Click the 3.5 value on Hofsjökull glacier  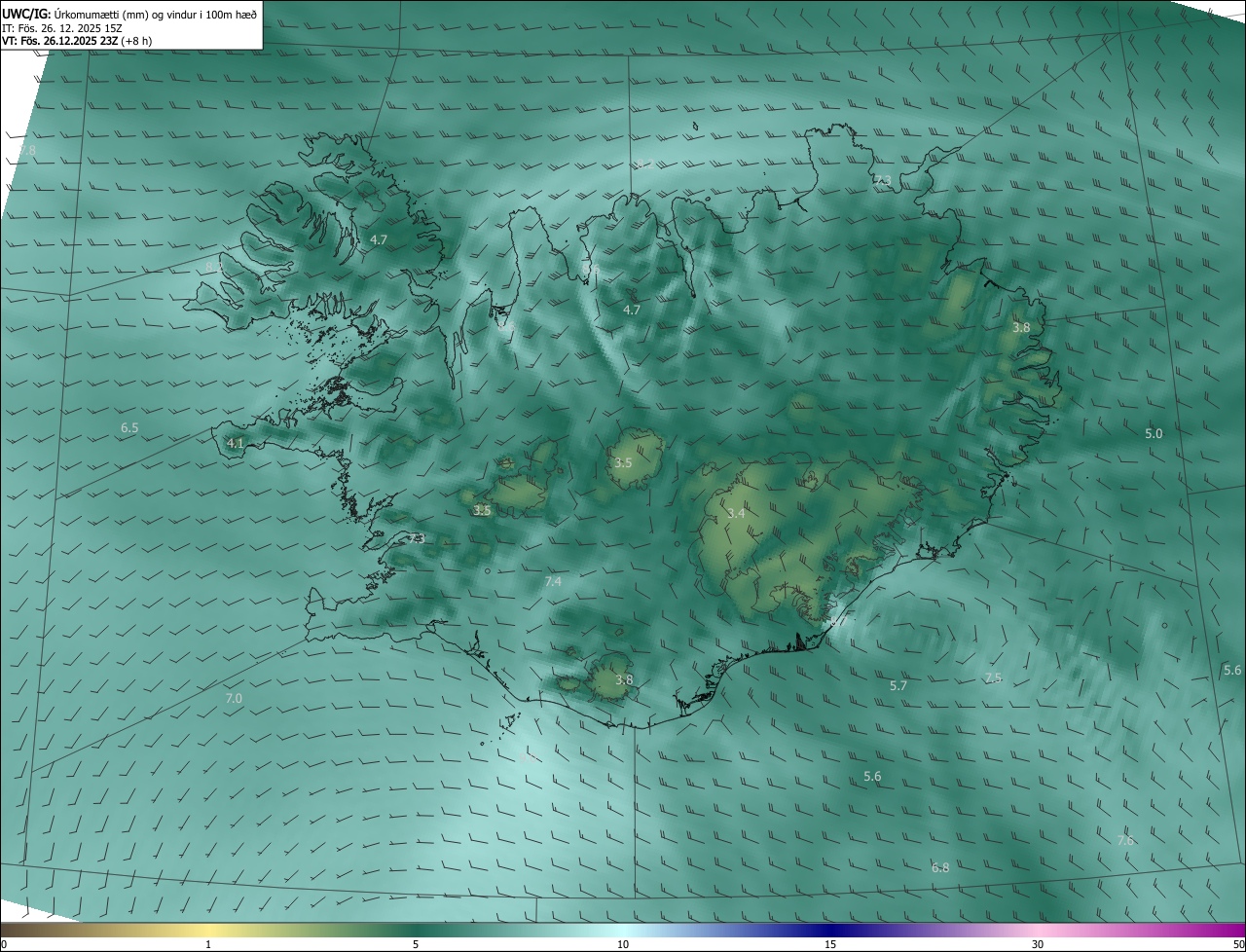coord(623,462)
